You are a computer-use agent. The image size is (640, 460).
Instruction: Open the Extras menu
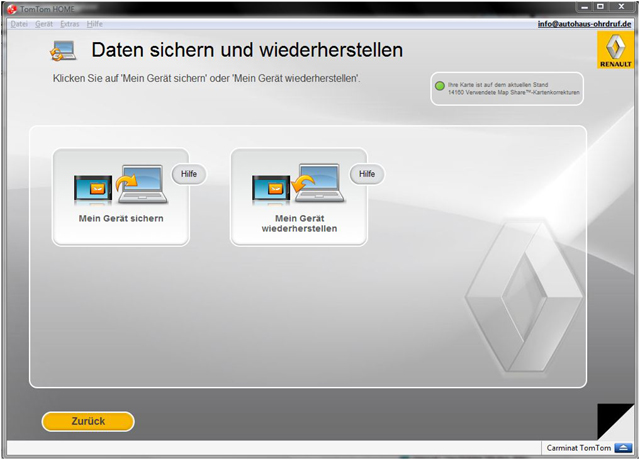(x=70, y=23)
